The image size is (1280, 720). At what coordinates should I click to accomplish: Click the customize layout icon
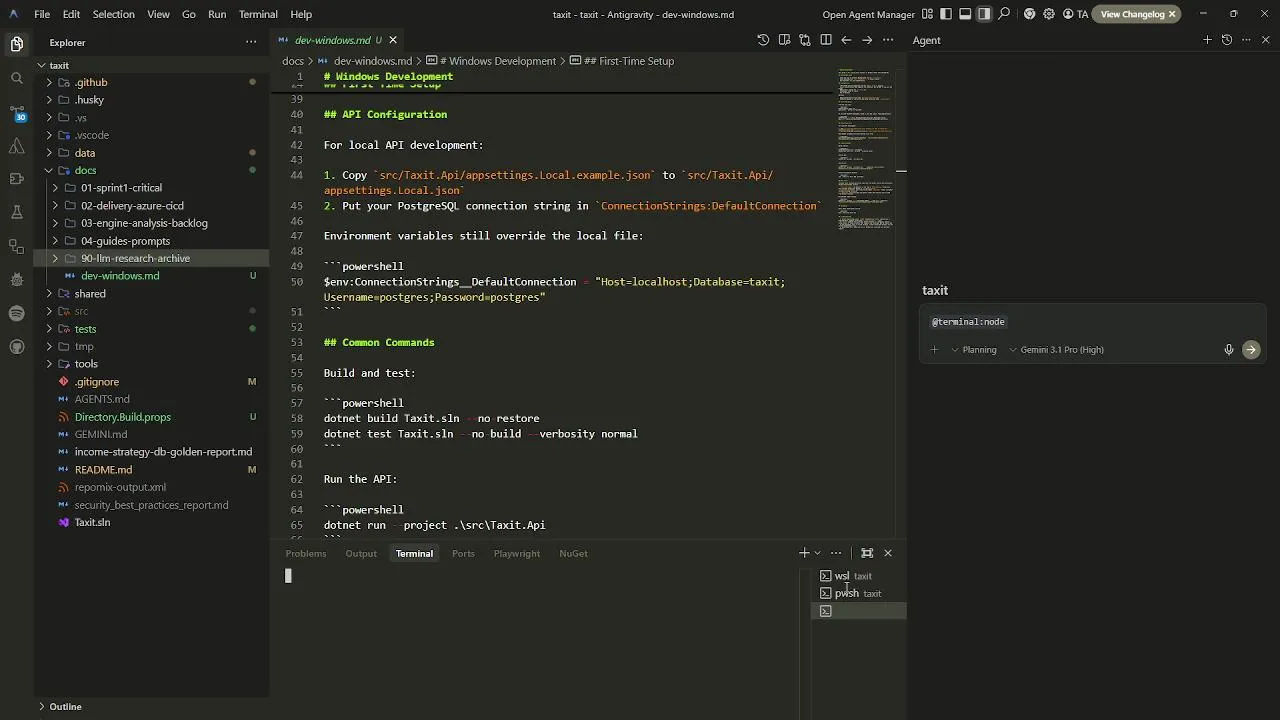point(928,14)
